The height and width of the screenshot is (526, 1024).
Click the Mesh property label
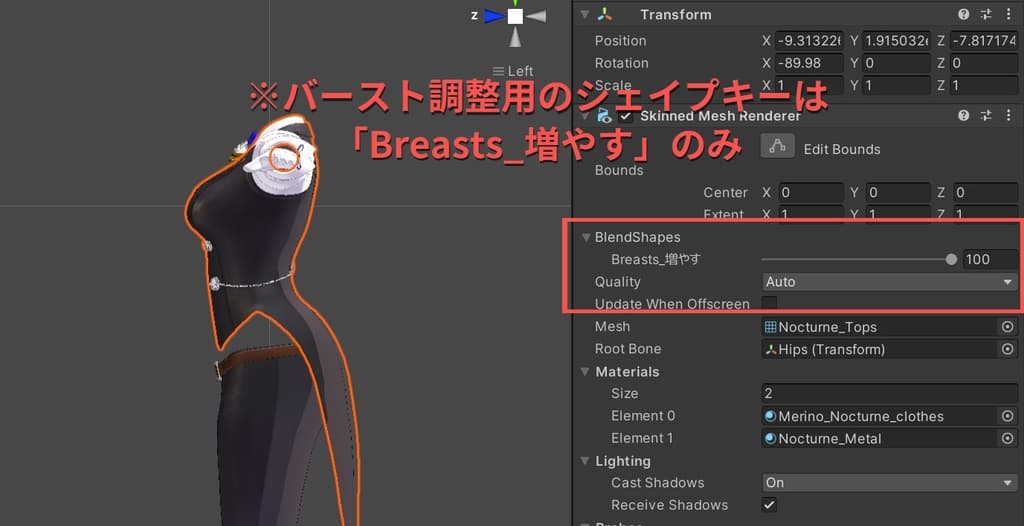tap(613, 326)
